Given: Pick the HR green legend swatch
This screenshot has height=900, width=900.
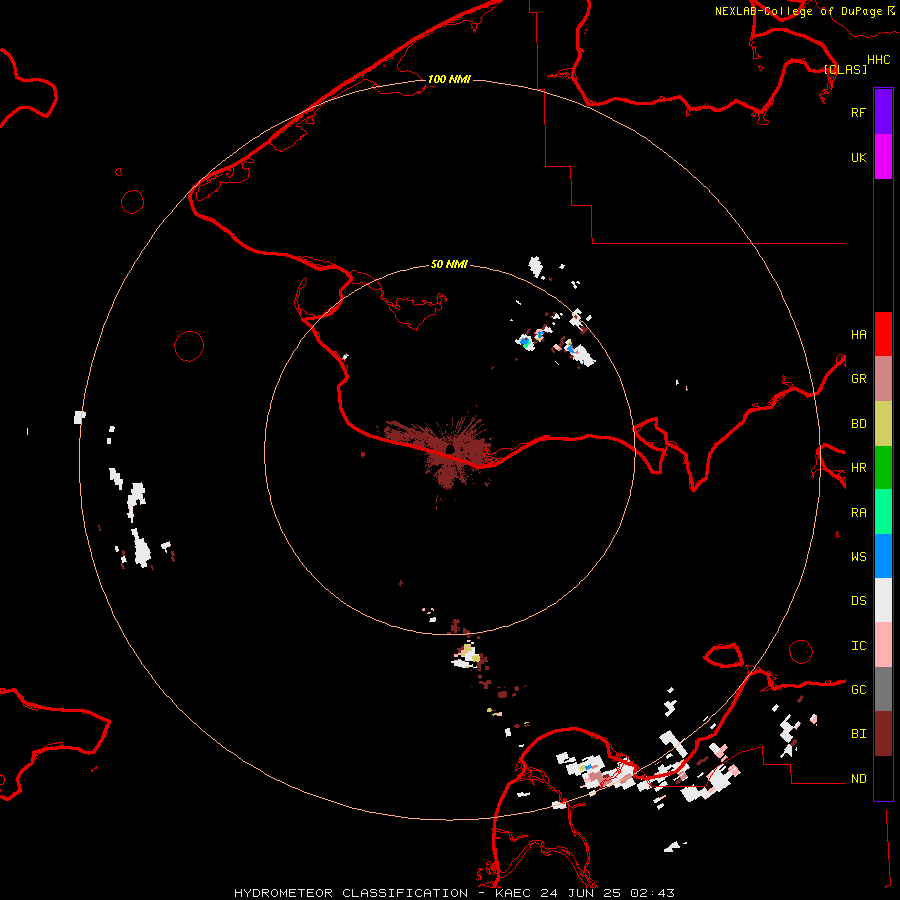Looking at the screenshot, I should click(x=883, y=468).
